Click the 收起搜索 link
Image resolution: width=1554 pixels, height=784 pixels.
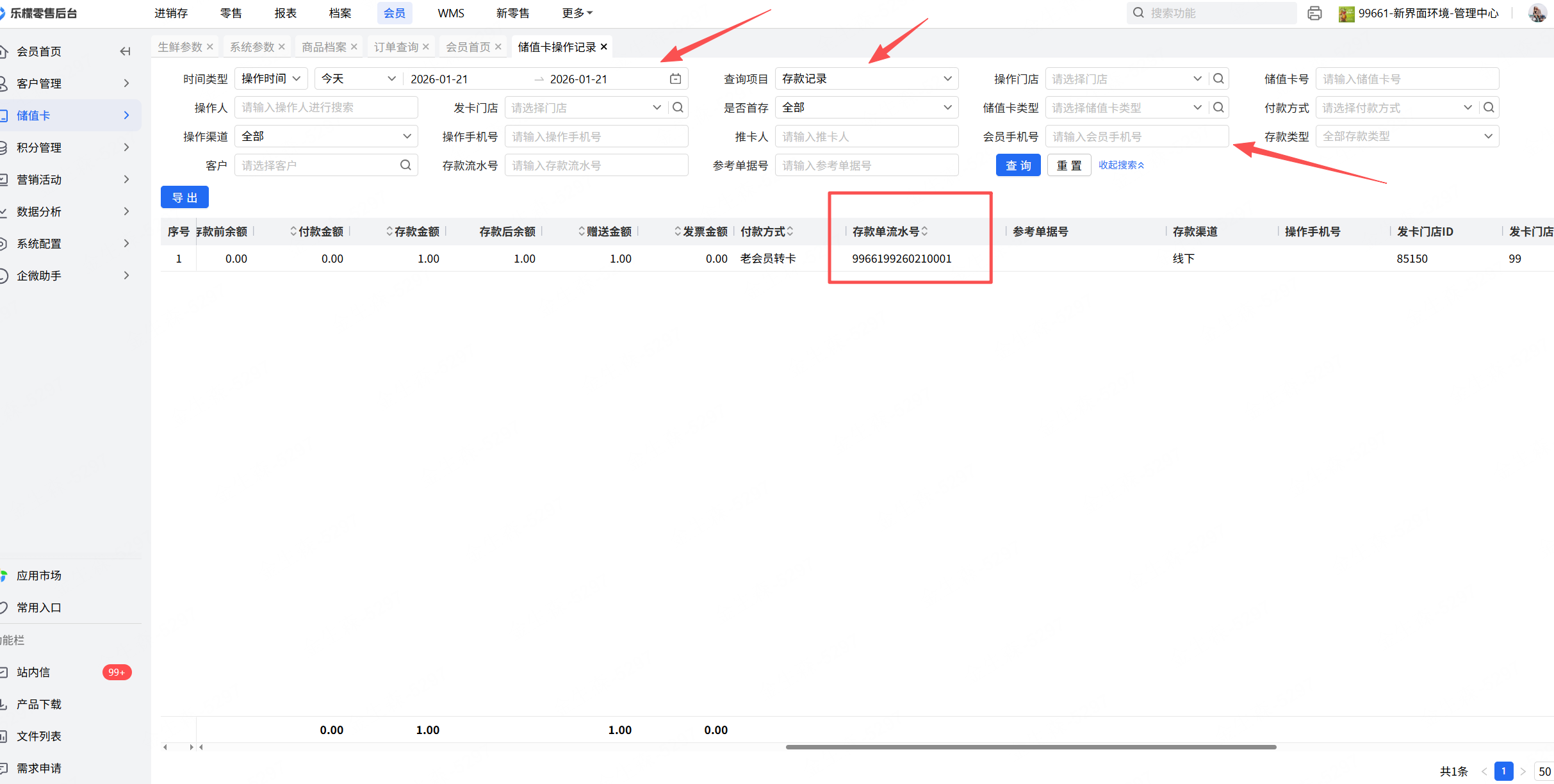pyautogui.click(x=1121, y=165)
